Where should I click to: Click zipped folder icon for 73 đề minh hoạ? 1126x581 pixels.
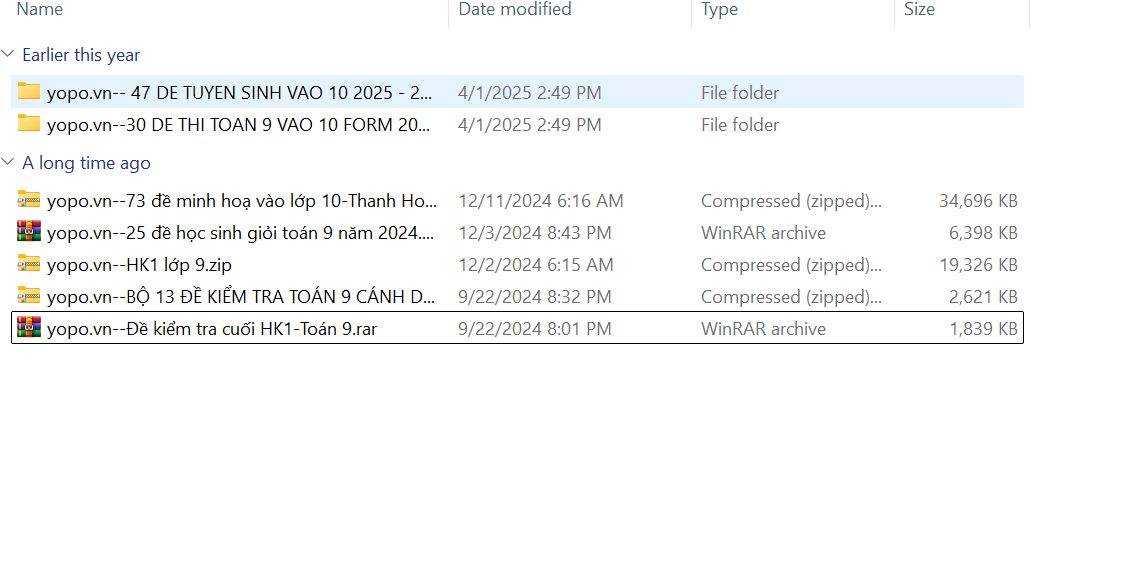[29, 200]
